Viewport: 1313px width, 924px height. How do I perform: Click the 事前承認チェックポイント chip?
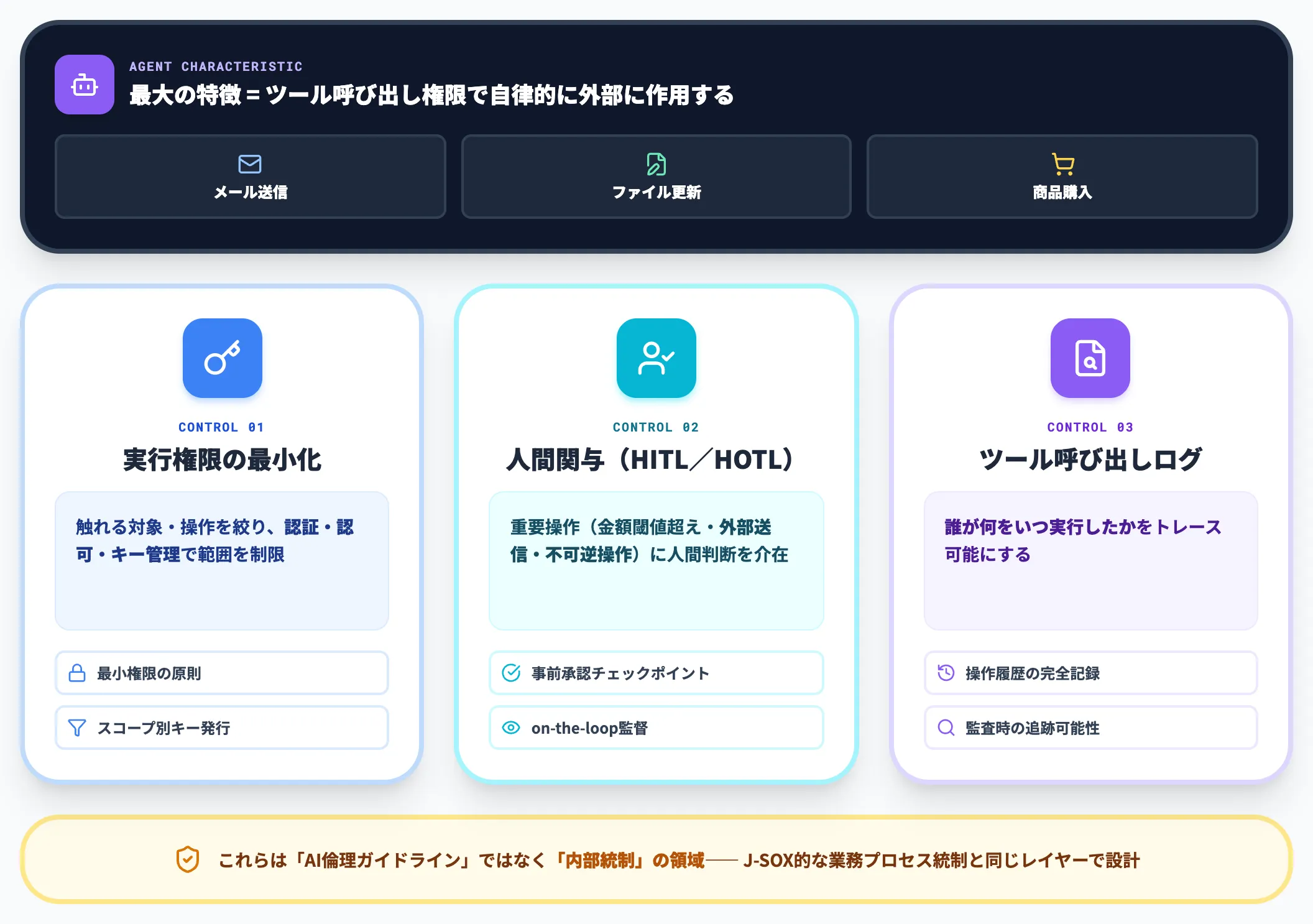click(656, 673)
